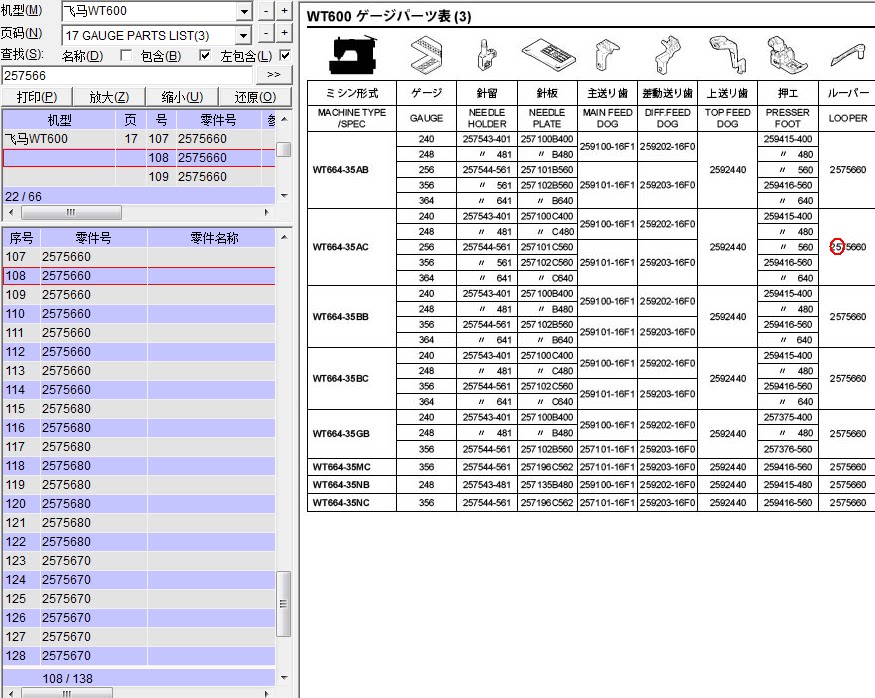Select lower list row 115 2575680
This screenshot has width=875, height=698.
click(x=138, y=408)
